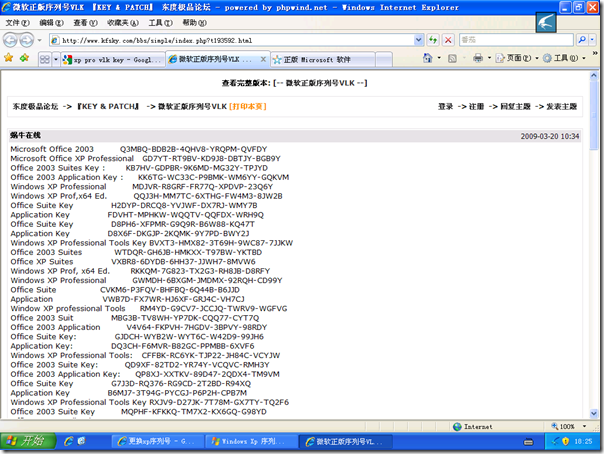The width and height of the screenshot is (604, 454).
Task: Click the taskbar clock
Action: click(583, 441)
